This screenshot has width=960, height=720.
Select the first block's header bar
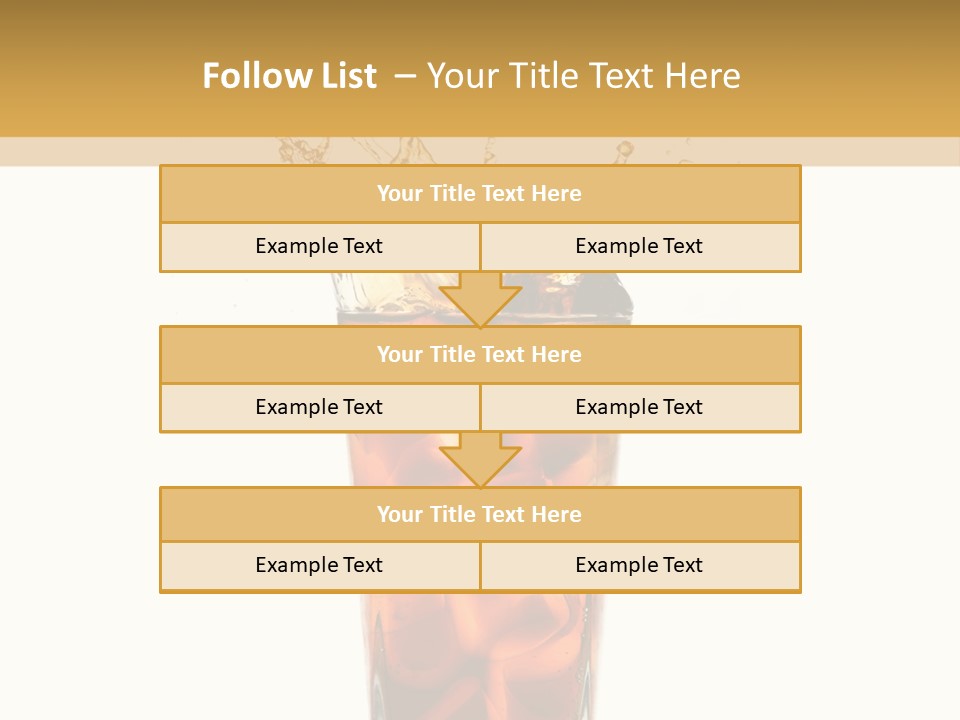[x=479, y=194]
